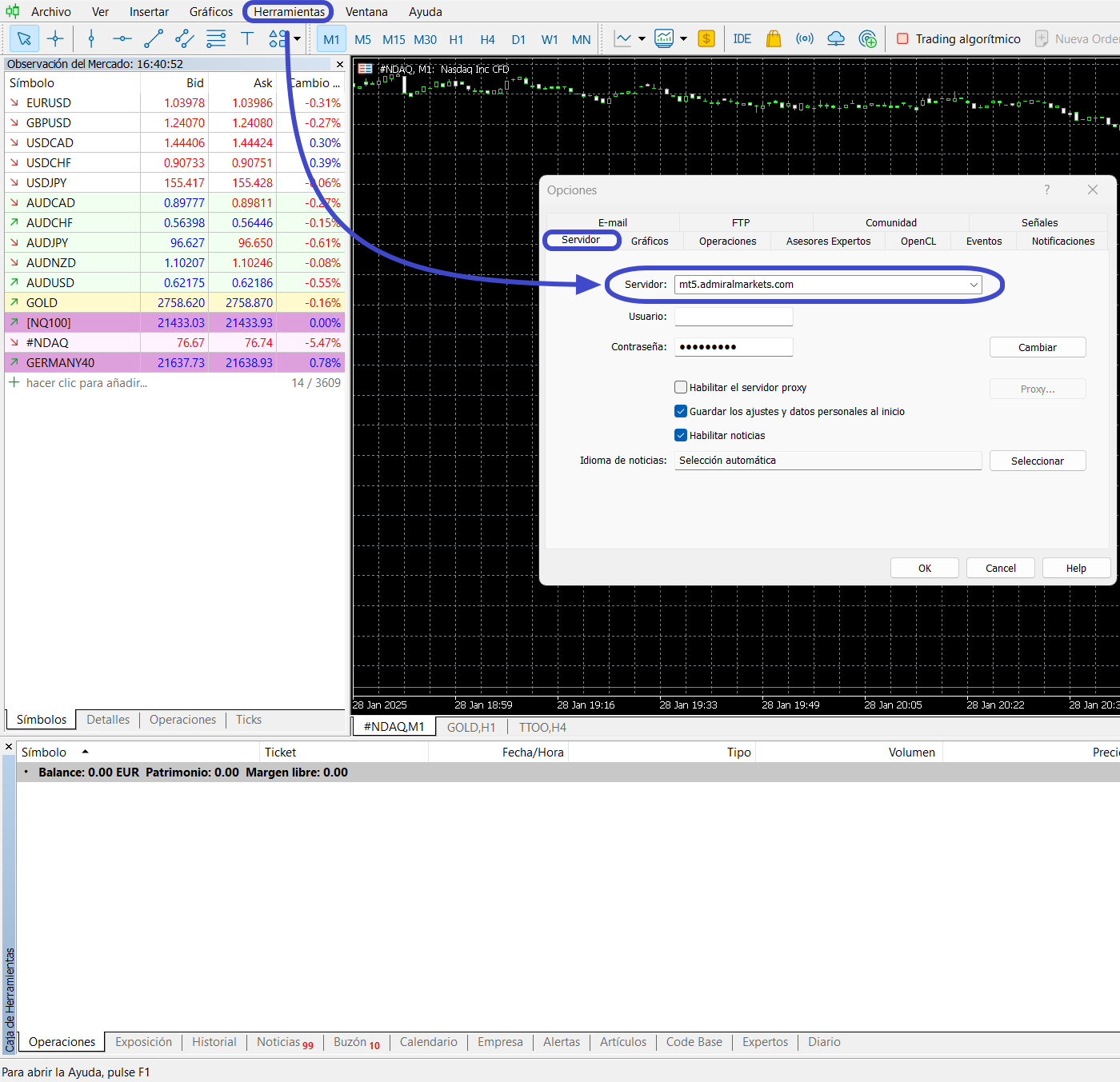The width and height of the screenshot is (1120, 1082).
Task: Switch chart to D1 timeframe
Action: [518, 39]
